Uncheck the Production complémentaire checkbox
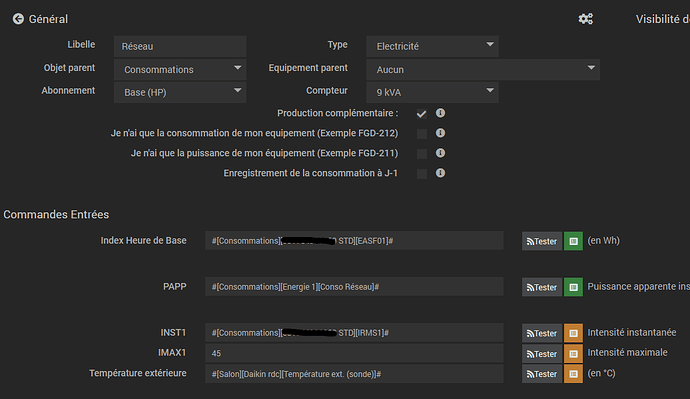Viewport: 690px width, 399px height. click(422, 114)
